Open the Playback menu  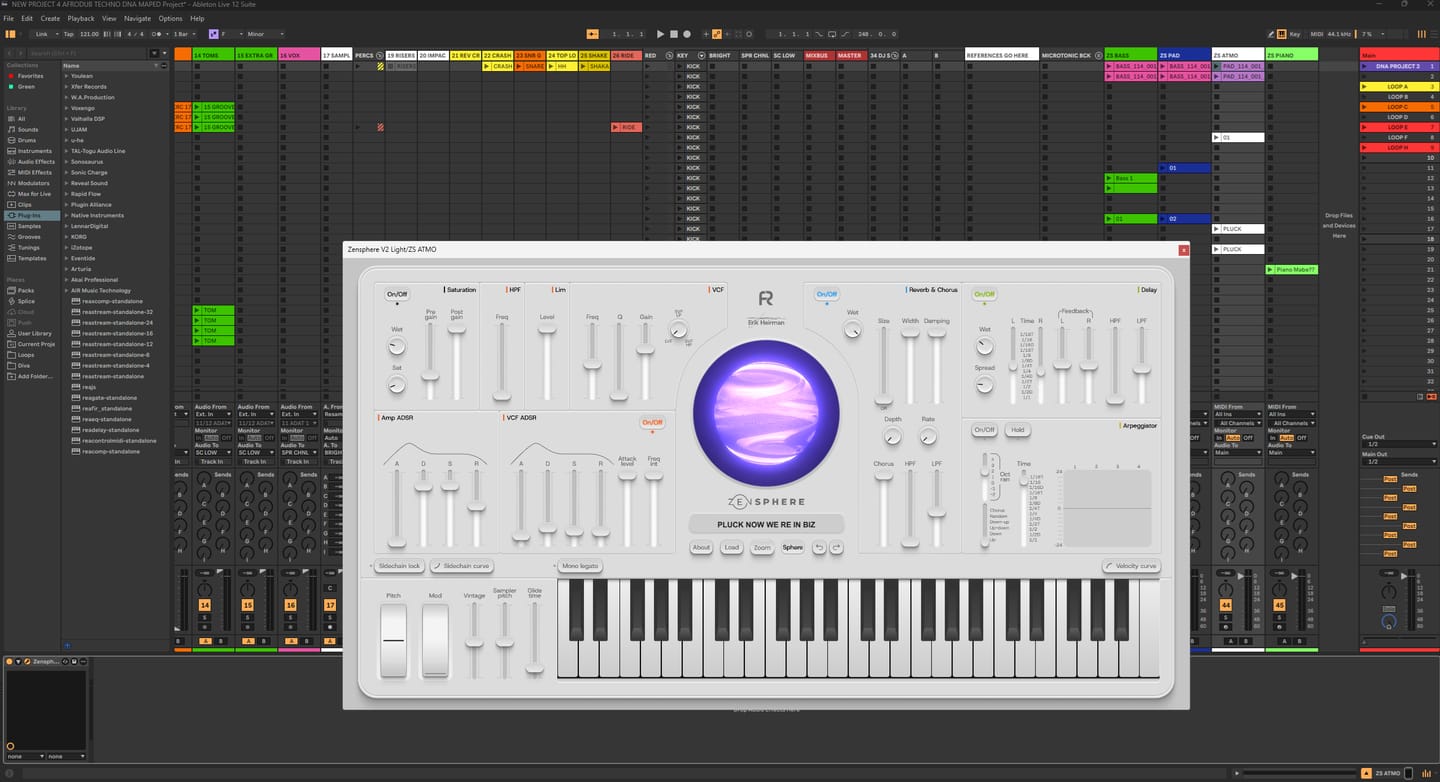[x=81, y=18]
